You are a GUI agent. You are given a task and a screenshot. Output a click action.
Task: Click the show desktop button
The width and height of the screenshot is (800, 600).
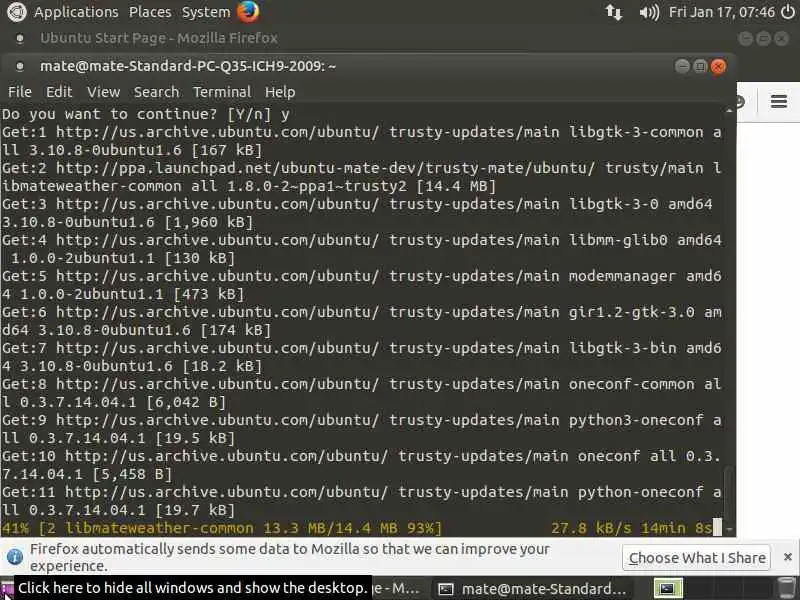[x=6, y=589]
